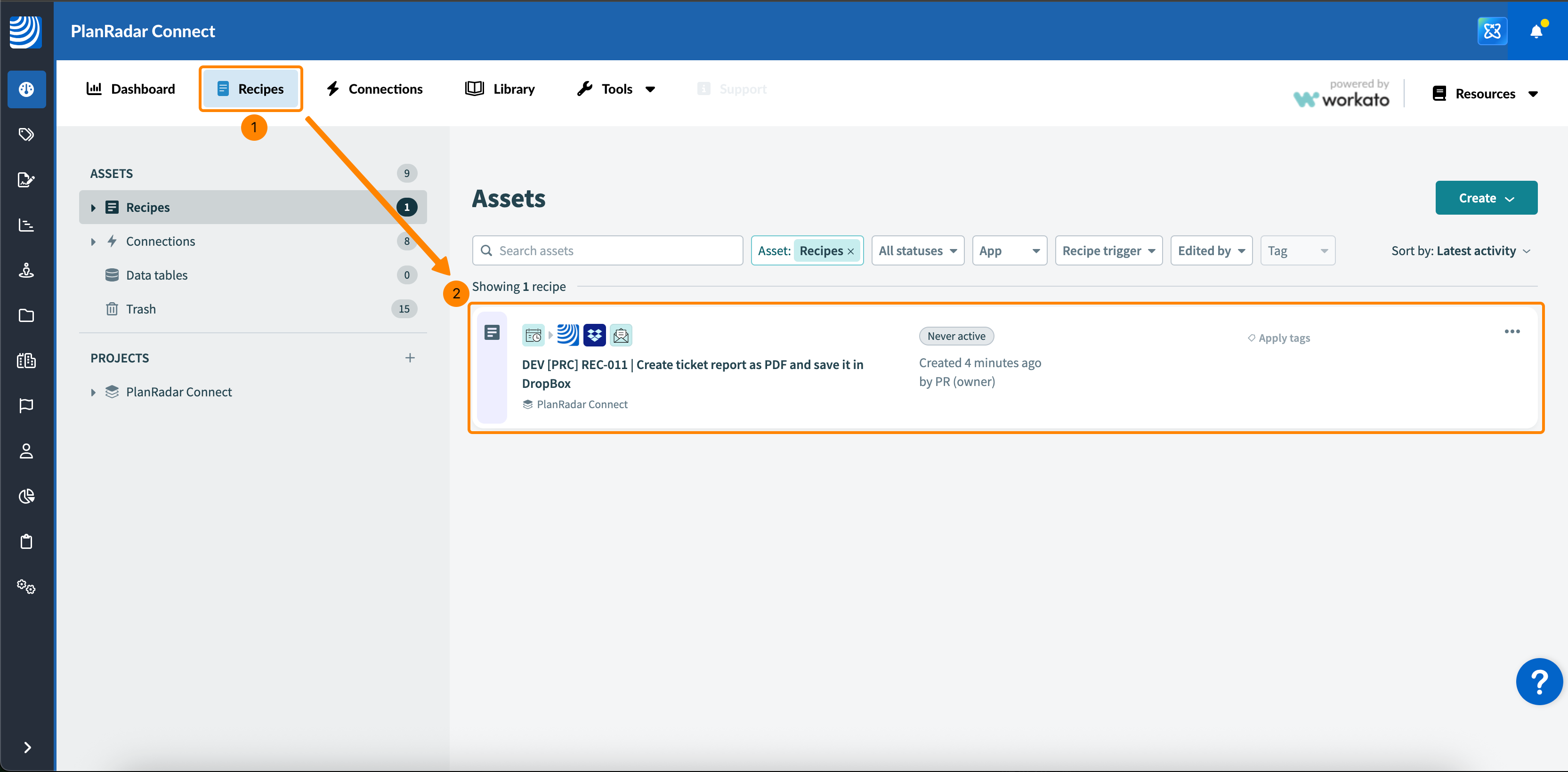Expand the sidebar with bottom chevron arrow
Viewport: 1568px width, 772px height.
point(27,747)
